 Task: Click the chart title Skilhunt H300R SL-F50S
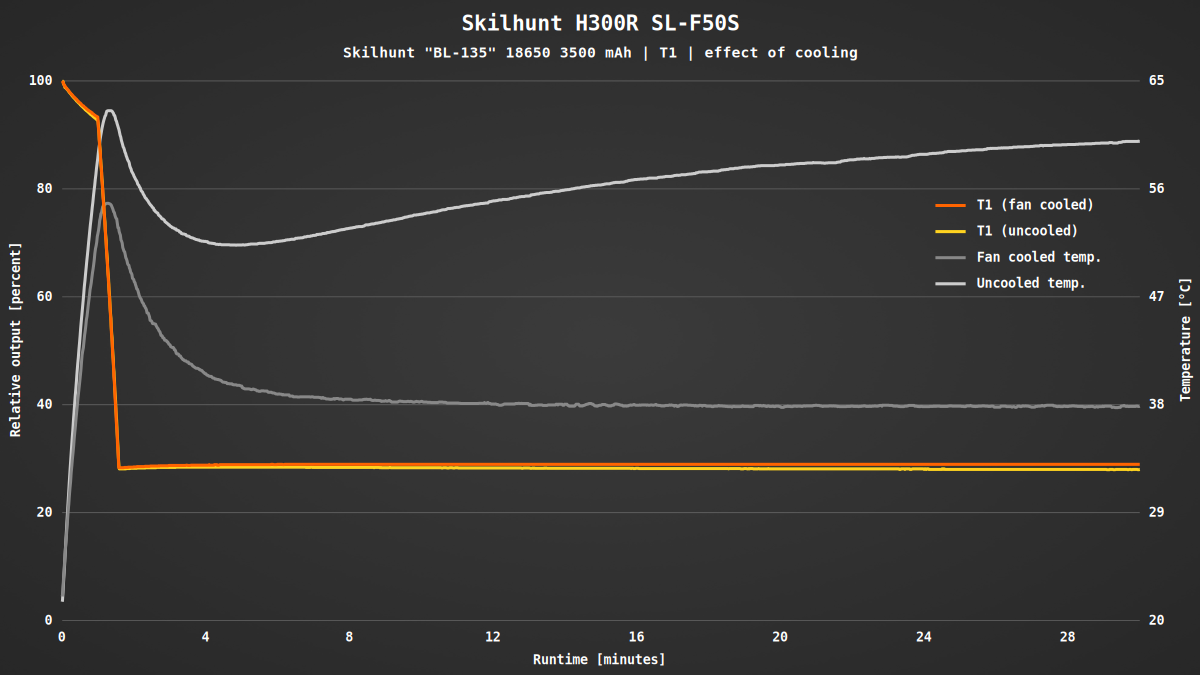pos(599,23)
